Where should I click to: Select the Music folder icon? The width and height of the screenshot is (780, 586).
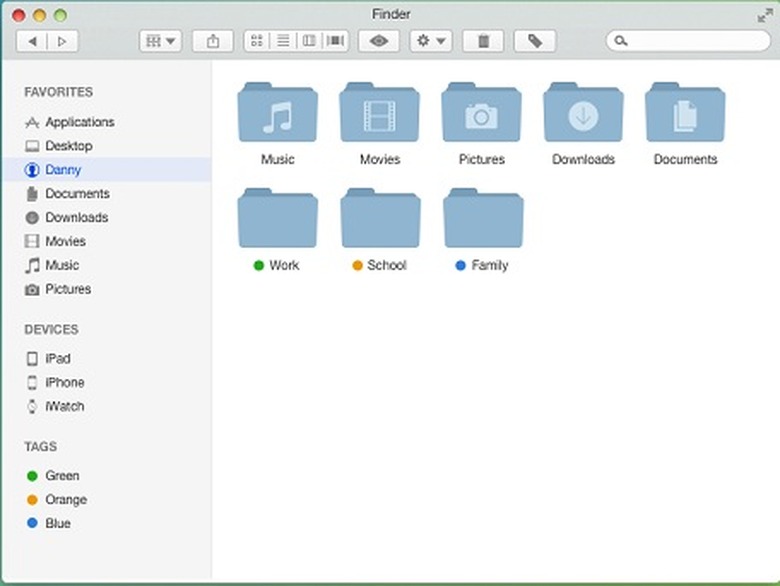278,112
